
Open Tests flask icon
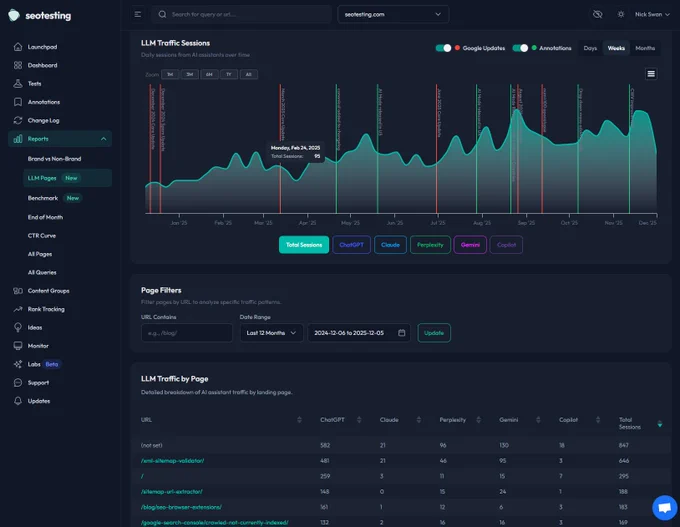(18, 84)
